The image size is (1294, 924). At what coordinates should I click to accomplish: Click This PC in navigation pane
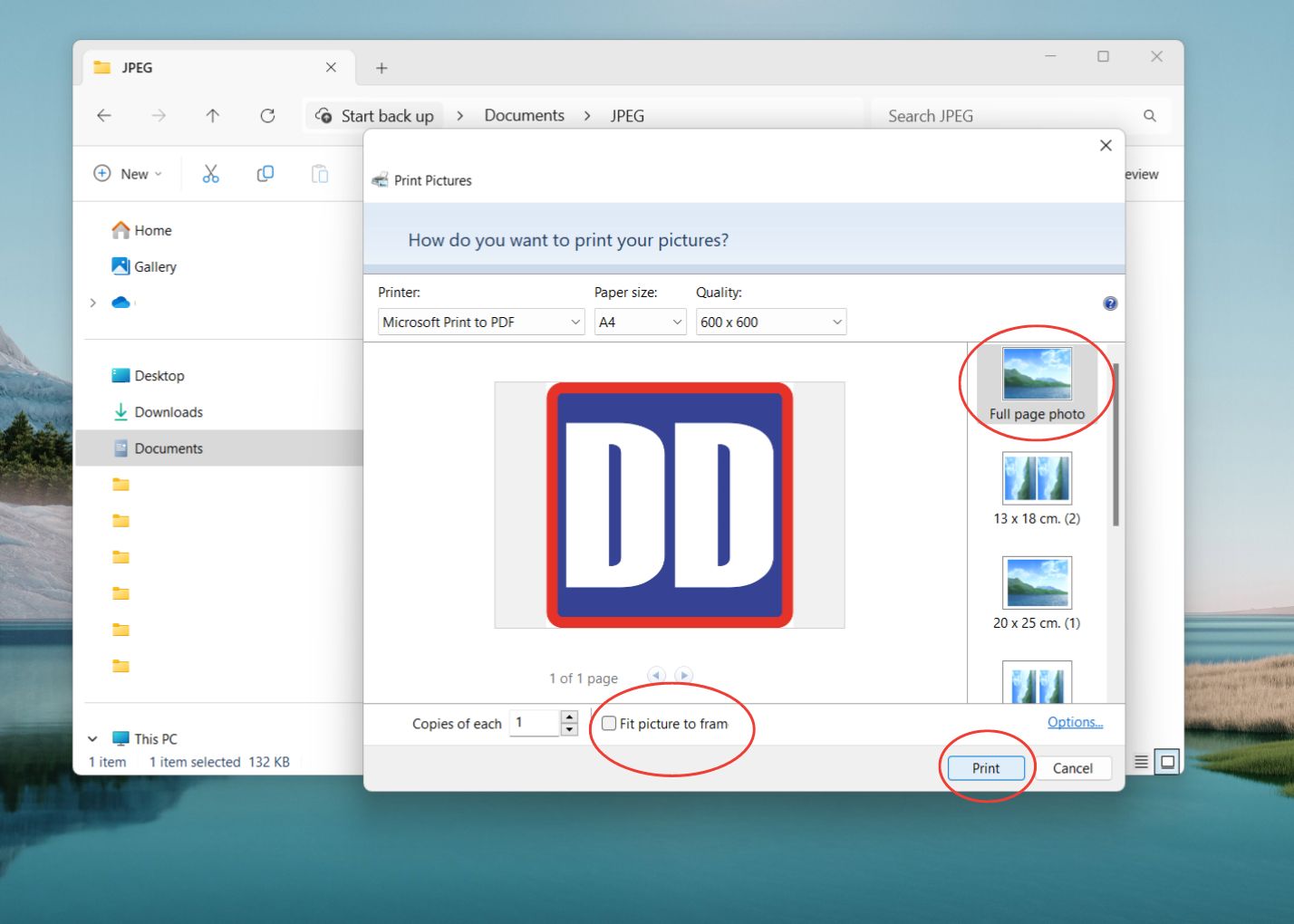pos(145,738)
